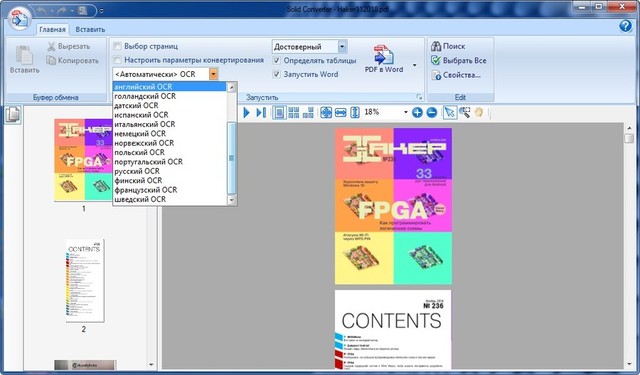Choose английский OCR from list
Screen dimensions: 640x375
(169, 87)
